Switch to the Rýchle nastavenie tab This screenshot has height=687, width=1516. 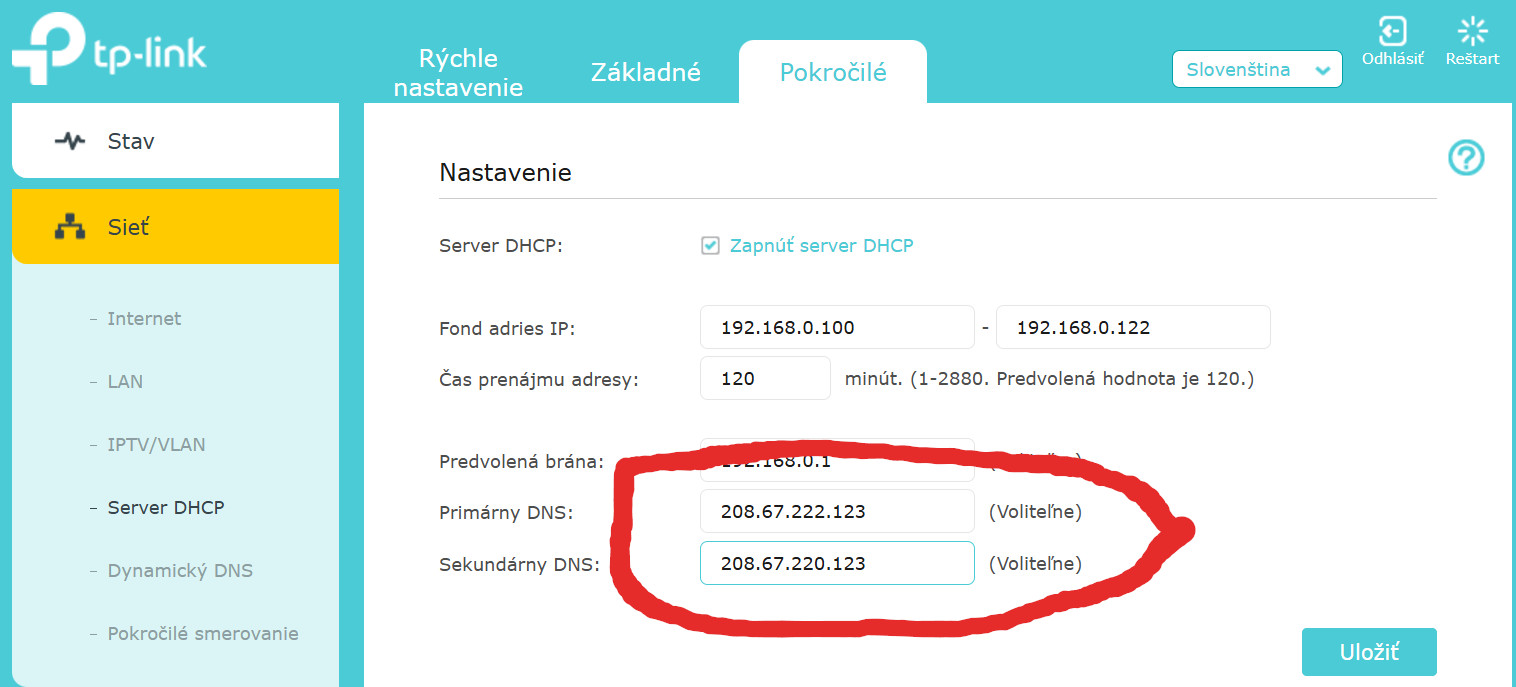[x=458, y=72]
